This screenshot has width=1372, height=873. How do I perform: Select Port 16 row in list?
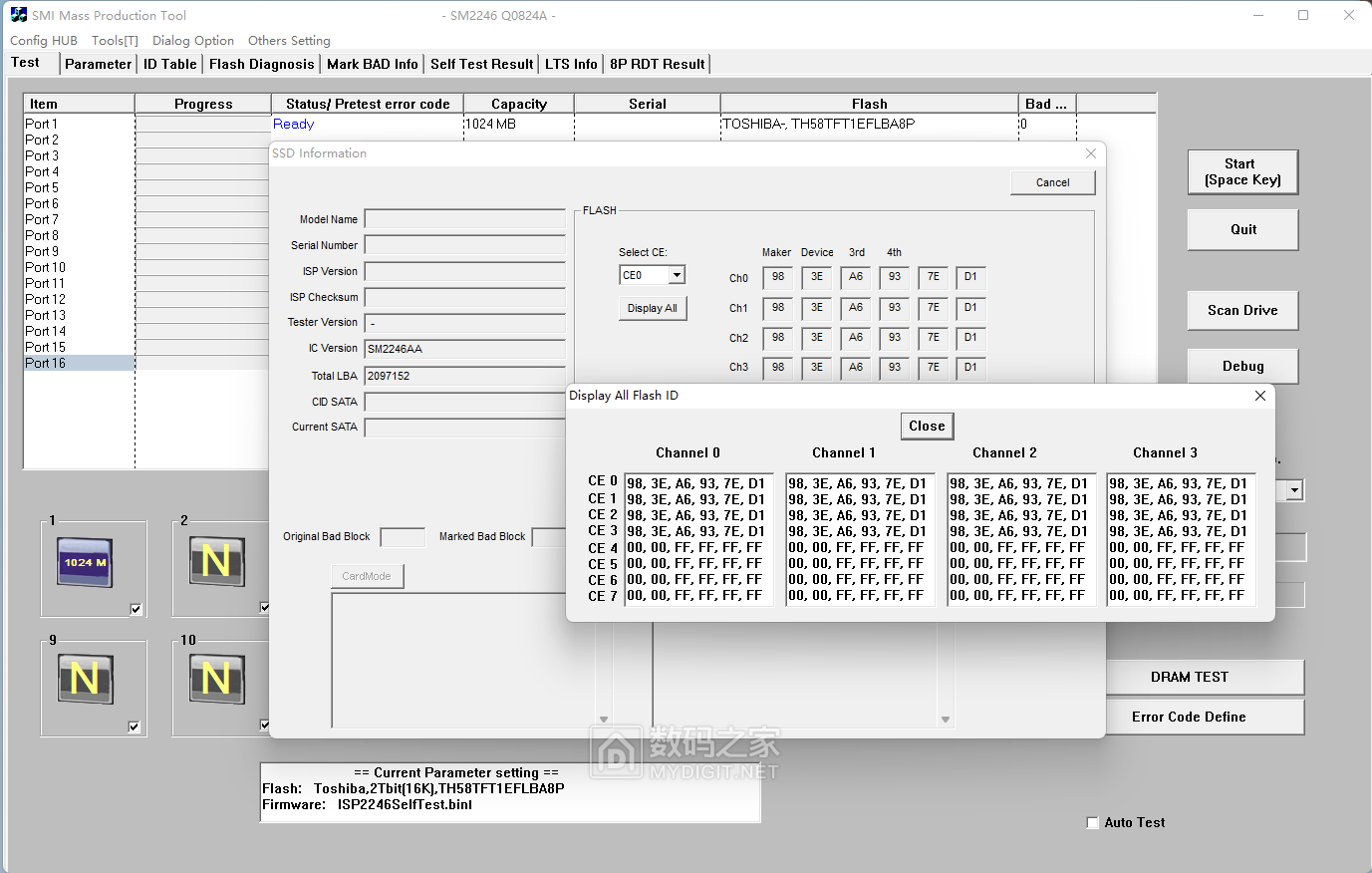point(79,363)
